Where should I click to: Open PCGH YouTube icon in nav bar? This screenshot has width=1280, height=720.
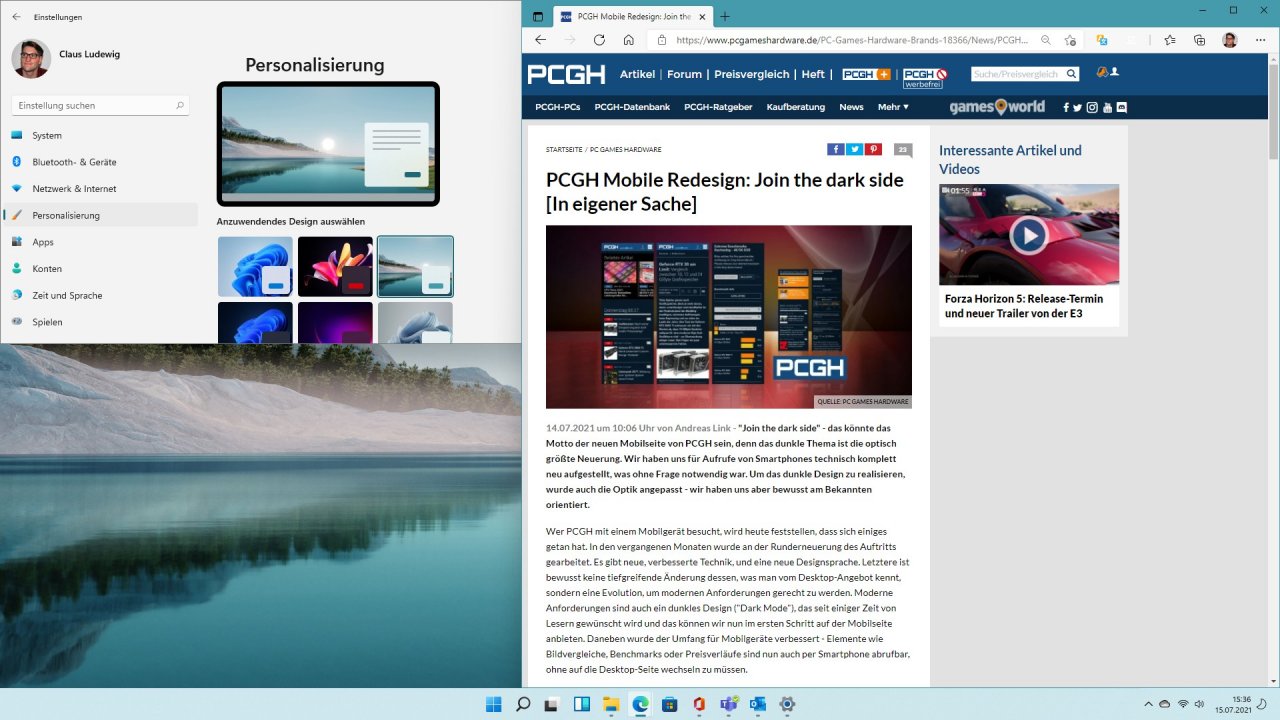pos(1107,107)
